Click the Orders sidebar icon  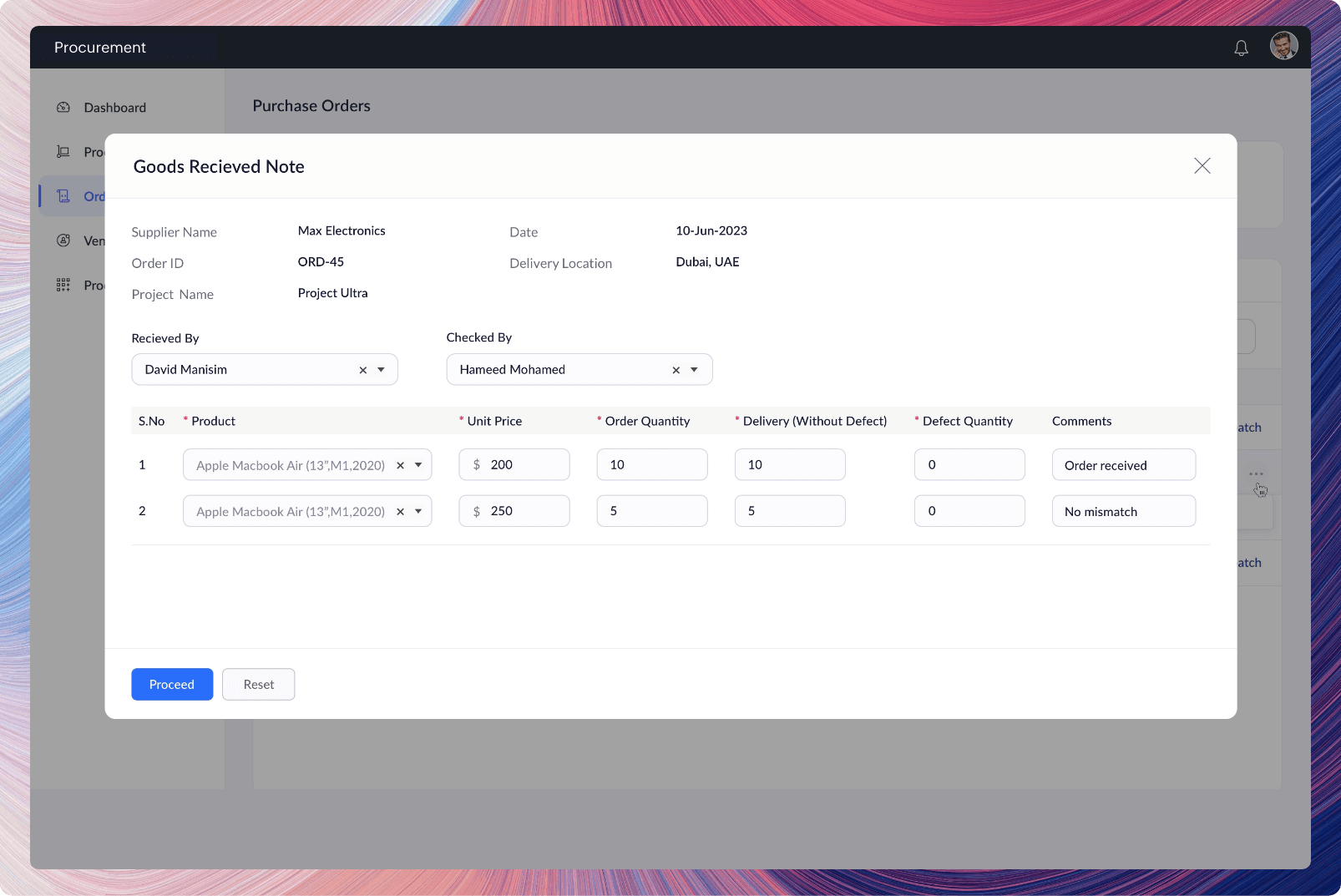[x=63, y=196]
